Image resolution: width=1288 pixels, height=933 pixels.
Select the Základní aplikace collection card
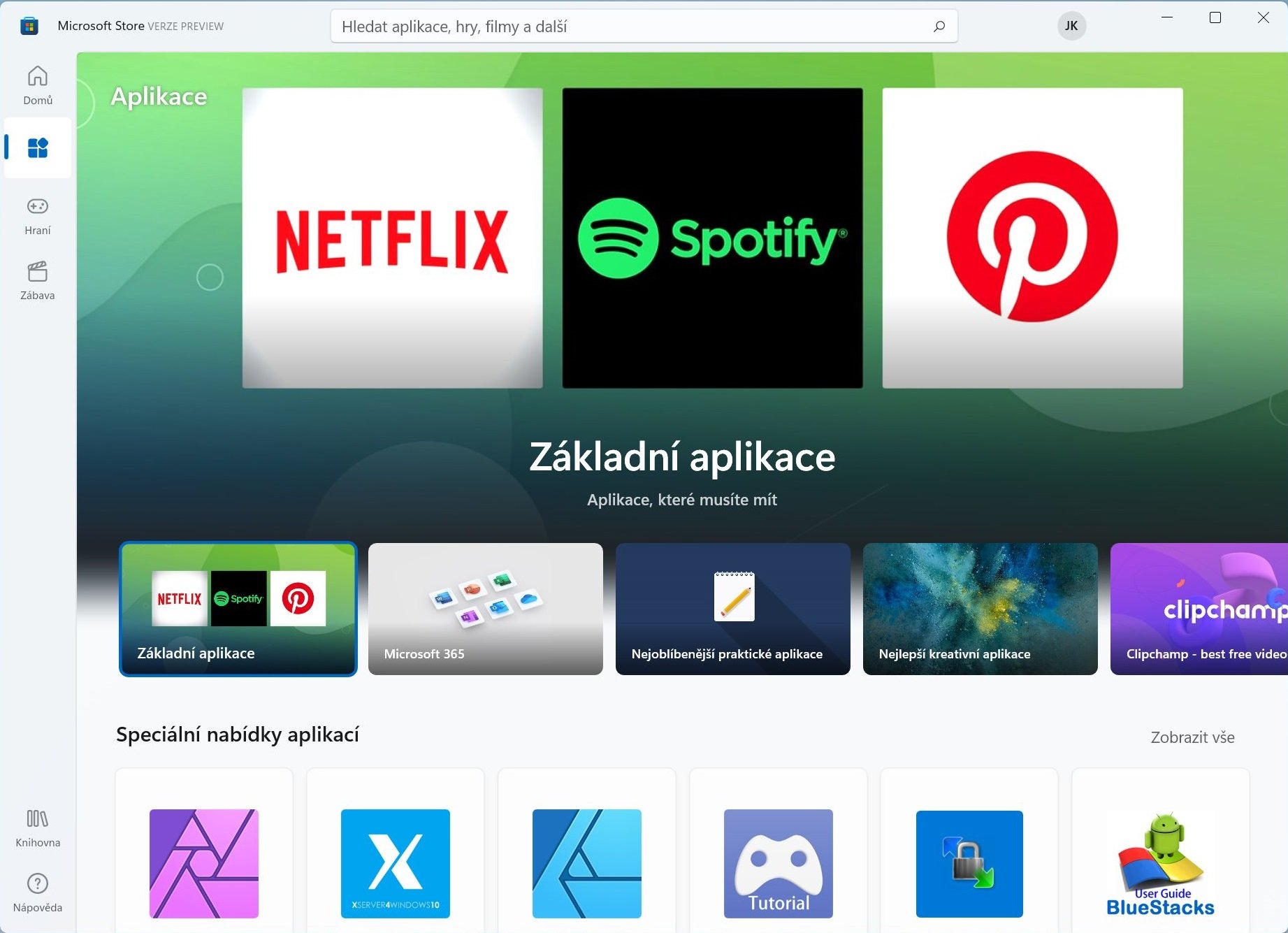(238, 609)
